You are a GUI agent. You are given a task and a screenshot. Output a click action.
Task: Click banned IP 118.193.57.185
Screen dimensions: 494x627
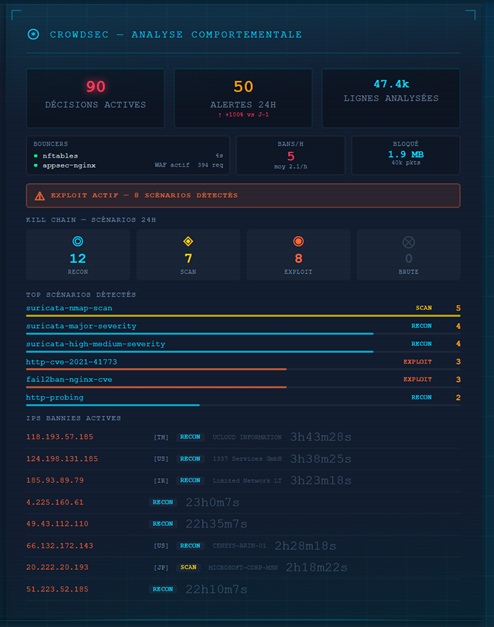pos(60,437)
